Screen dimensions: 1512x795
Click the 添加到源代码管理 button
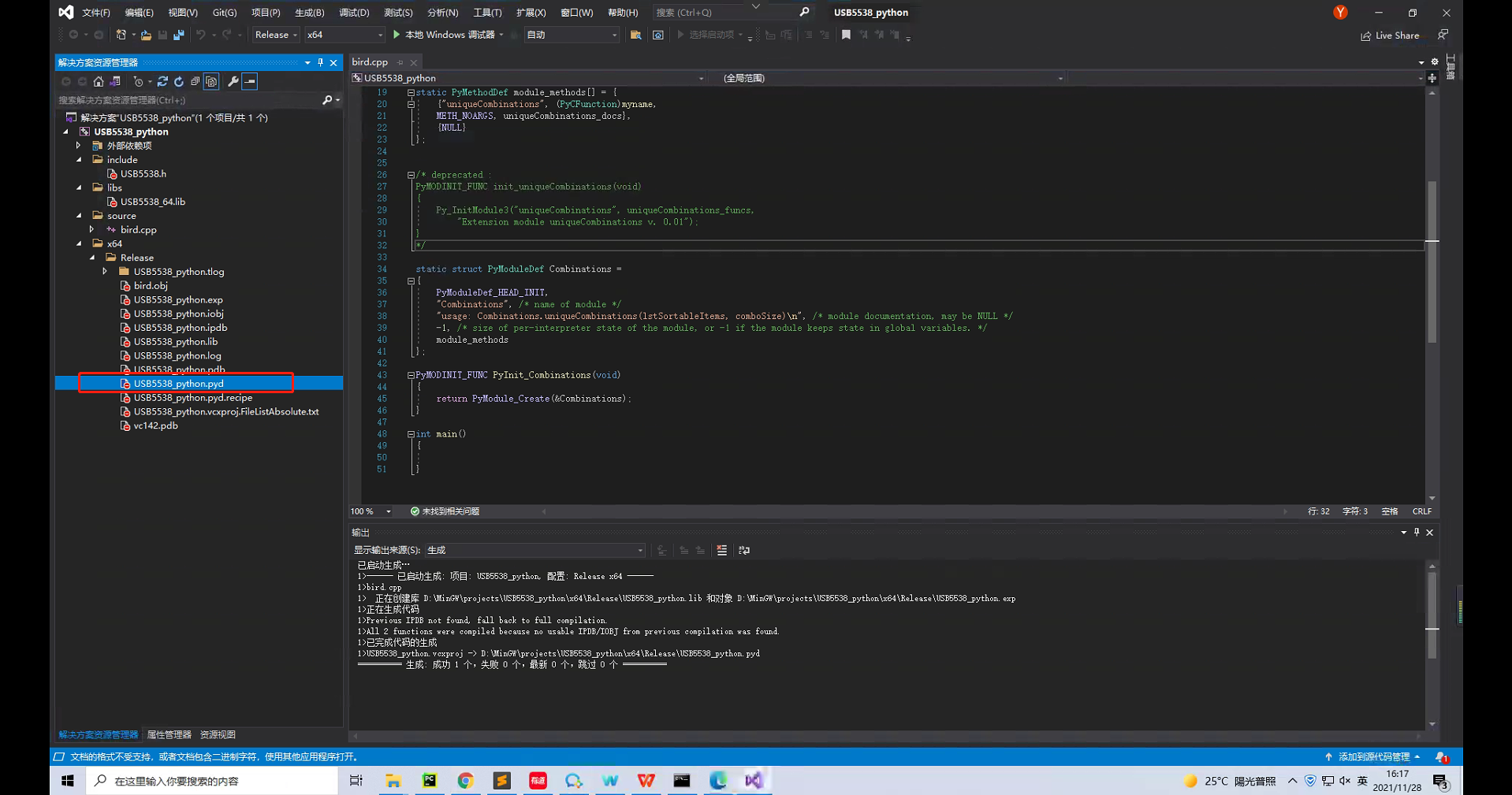(x=1373, y=756)
